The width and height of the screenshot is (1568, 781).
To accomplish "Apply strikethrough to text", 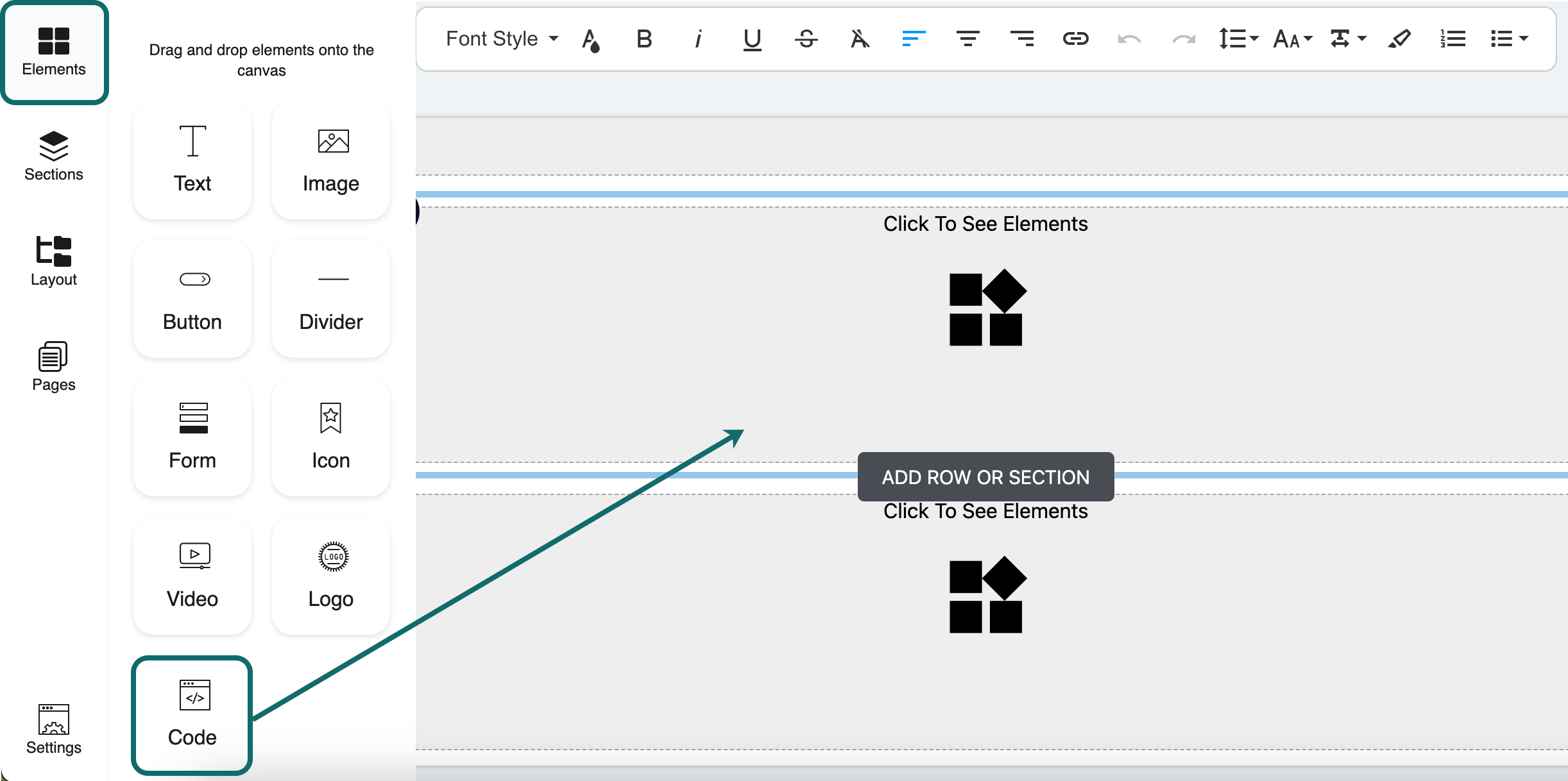I will [x=806, y=39].
